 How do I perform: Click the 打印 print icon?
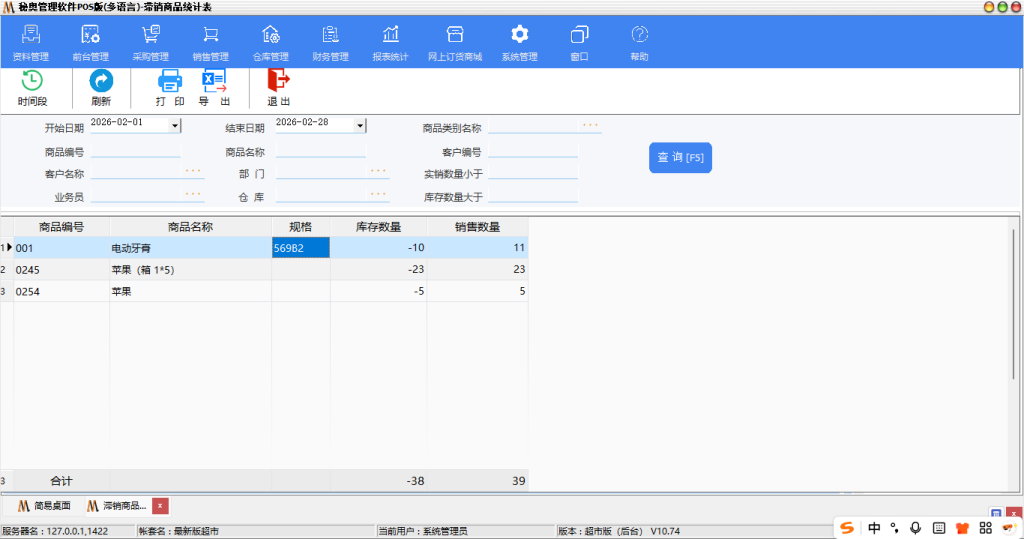[170, 82]
